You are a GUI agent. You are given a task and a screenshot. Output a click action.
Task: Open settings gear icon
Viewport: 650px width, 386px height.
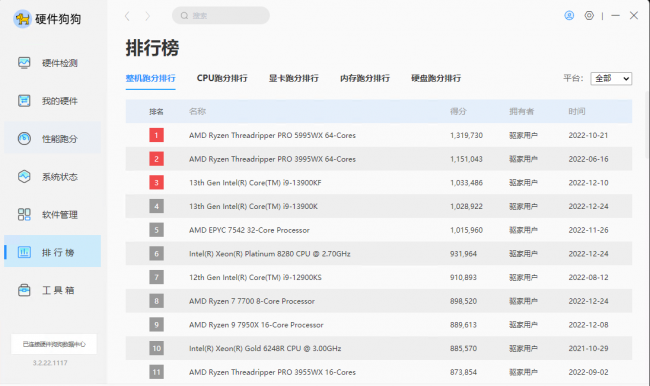click(589, 16)
